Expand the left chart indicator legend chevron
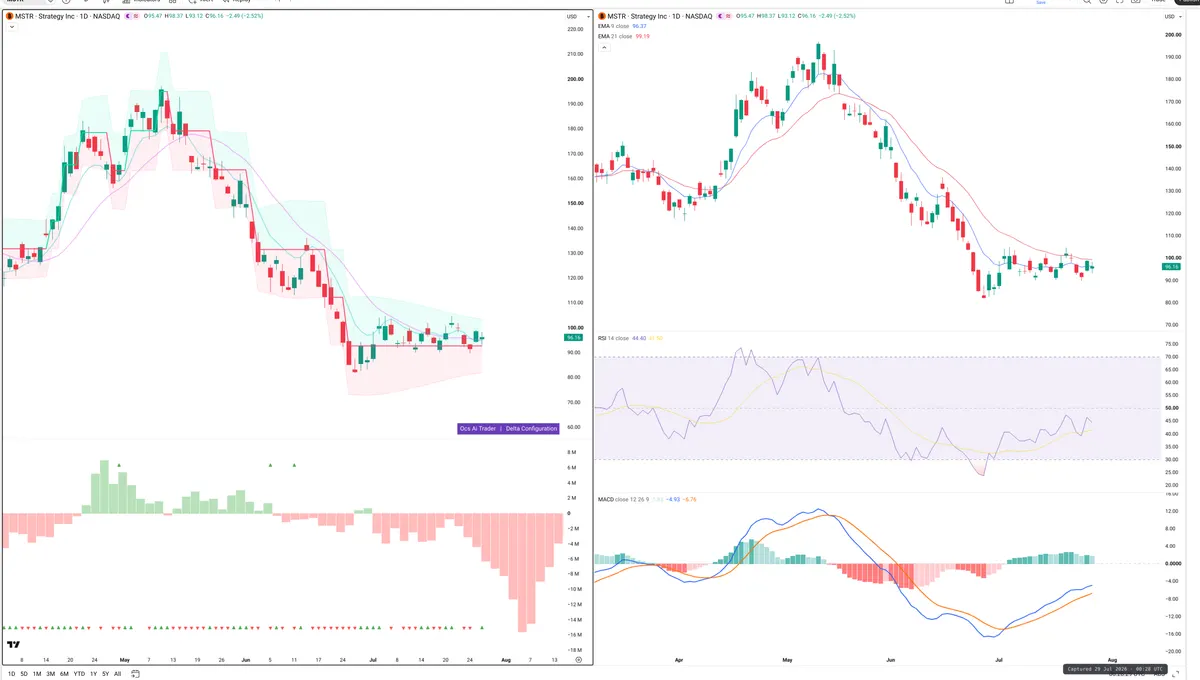 pos(12,28)
